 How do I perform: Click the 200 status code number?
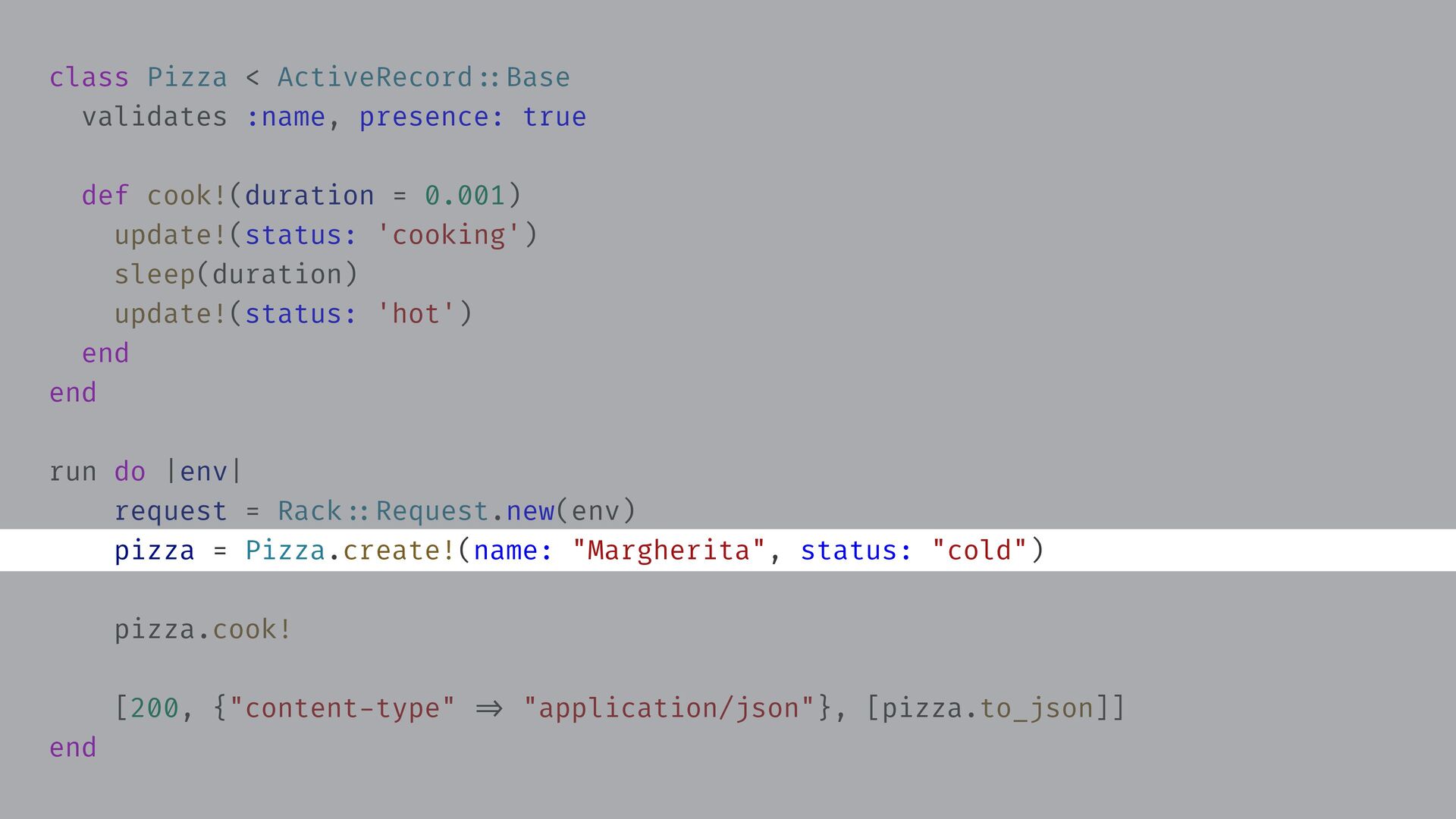click(x=154, y=708)
